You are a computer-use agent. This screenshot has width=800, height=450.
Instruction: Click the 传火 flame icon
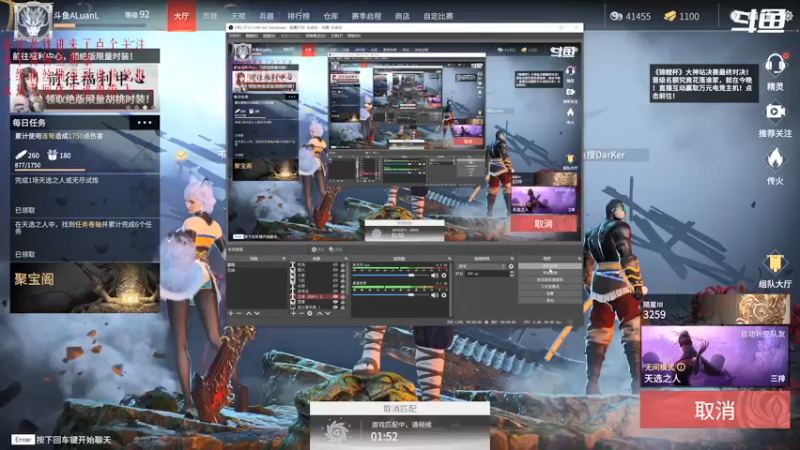[x=775, y=159]
